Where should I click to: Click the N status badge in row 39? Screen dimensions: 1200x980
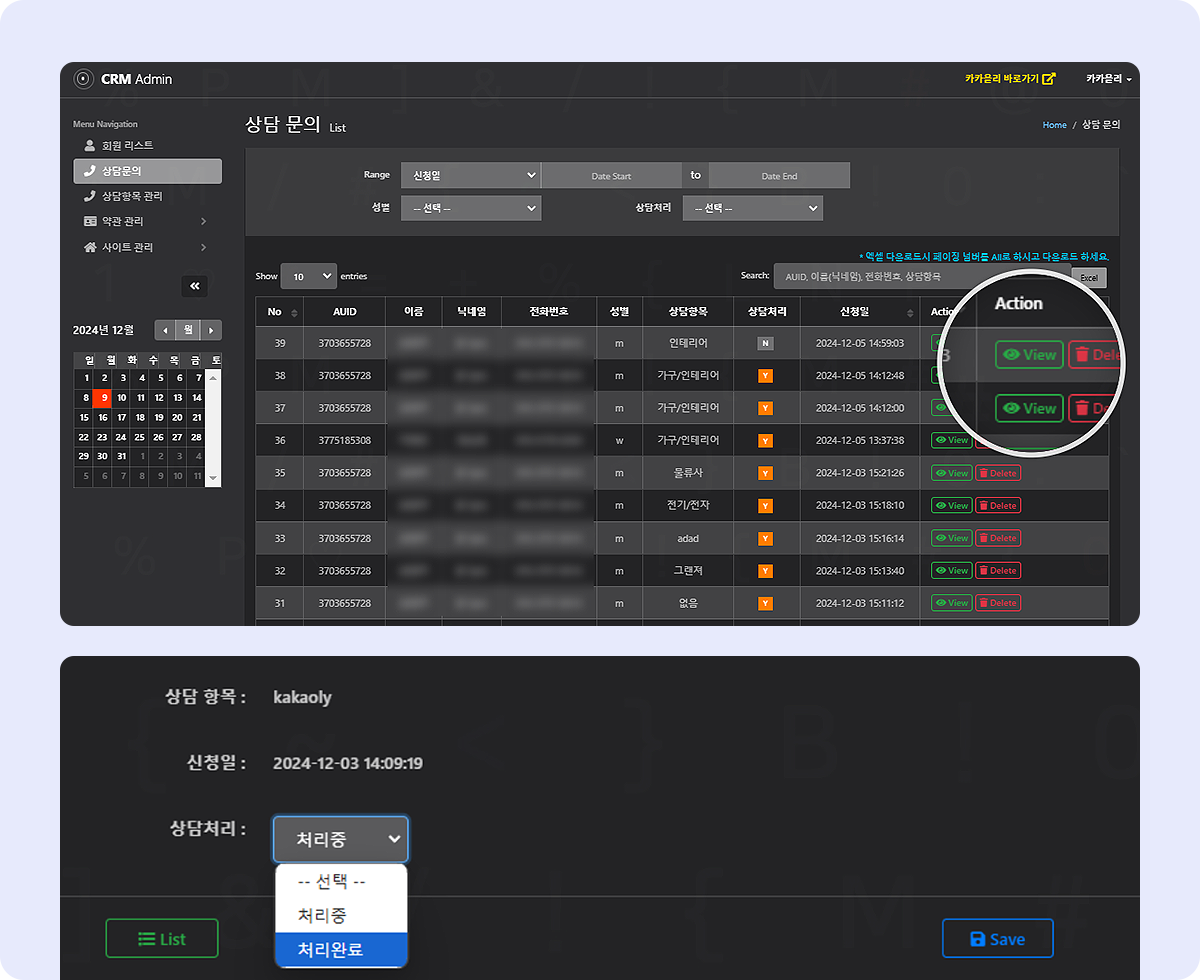(766, 343)
